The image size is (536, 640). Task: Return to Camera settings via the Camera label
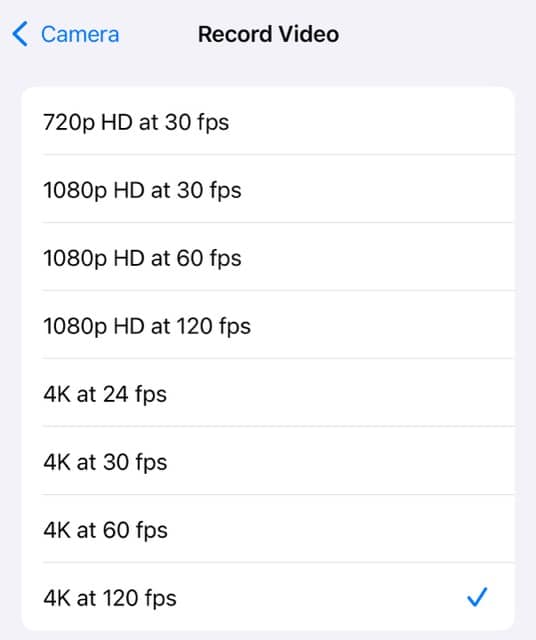coord(80,34)
